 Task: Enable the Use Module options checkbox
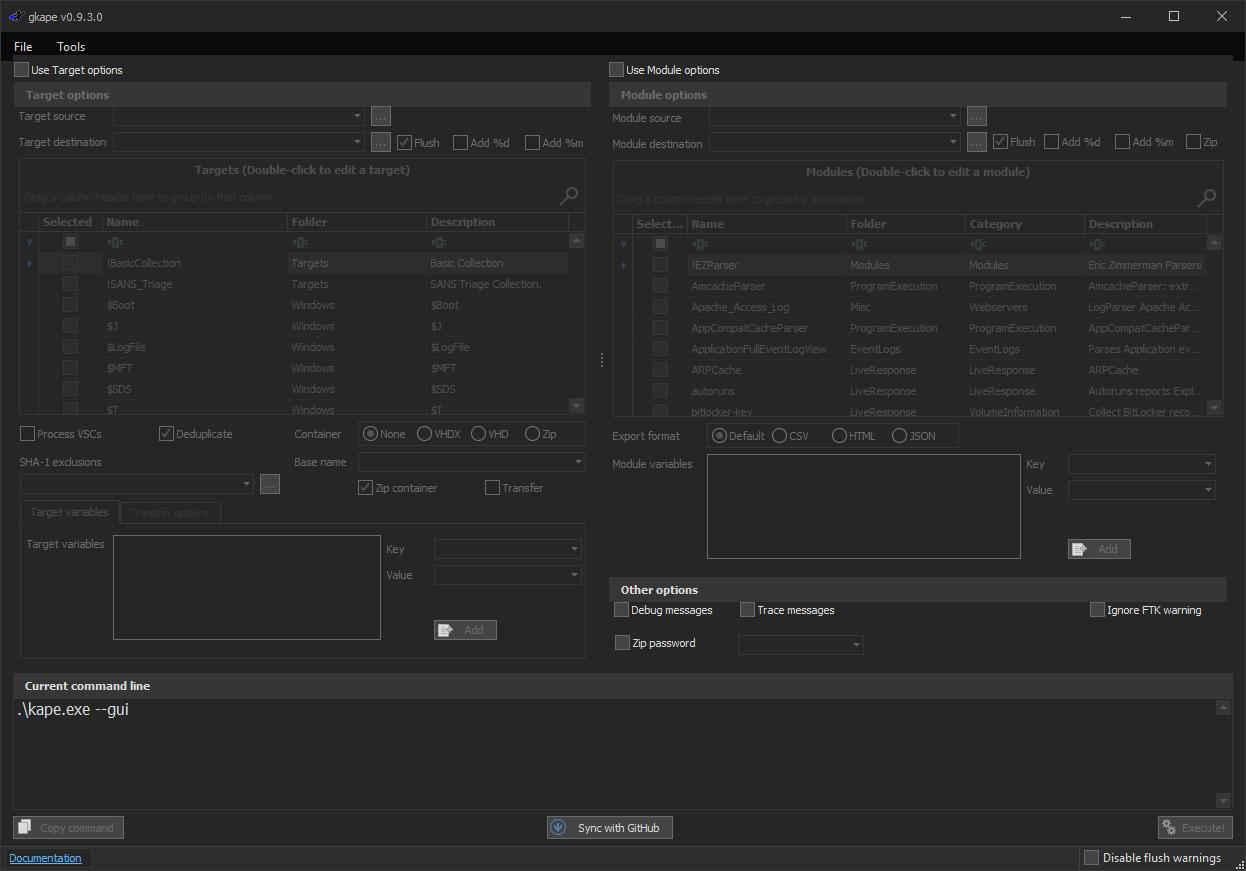coord(616,70)
